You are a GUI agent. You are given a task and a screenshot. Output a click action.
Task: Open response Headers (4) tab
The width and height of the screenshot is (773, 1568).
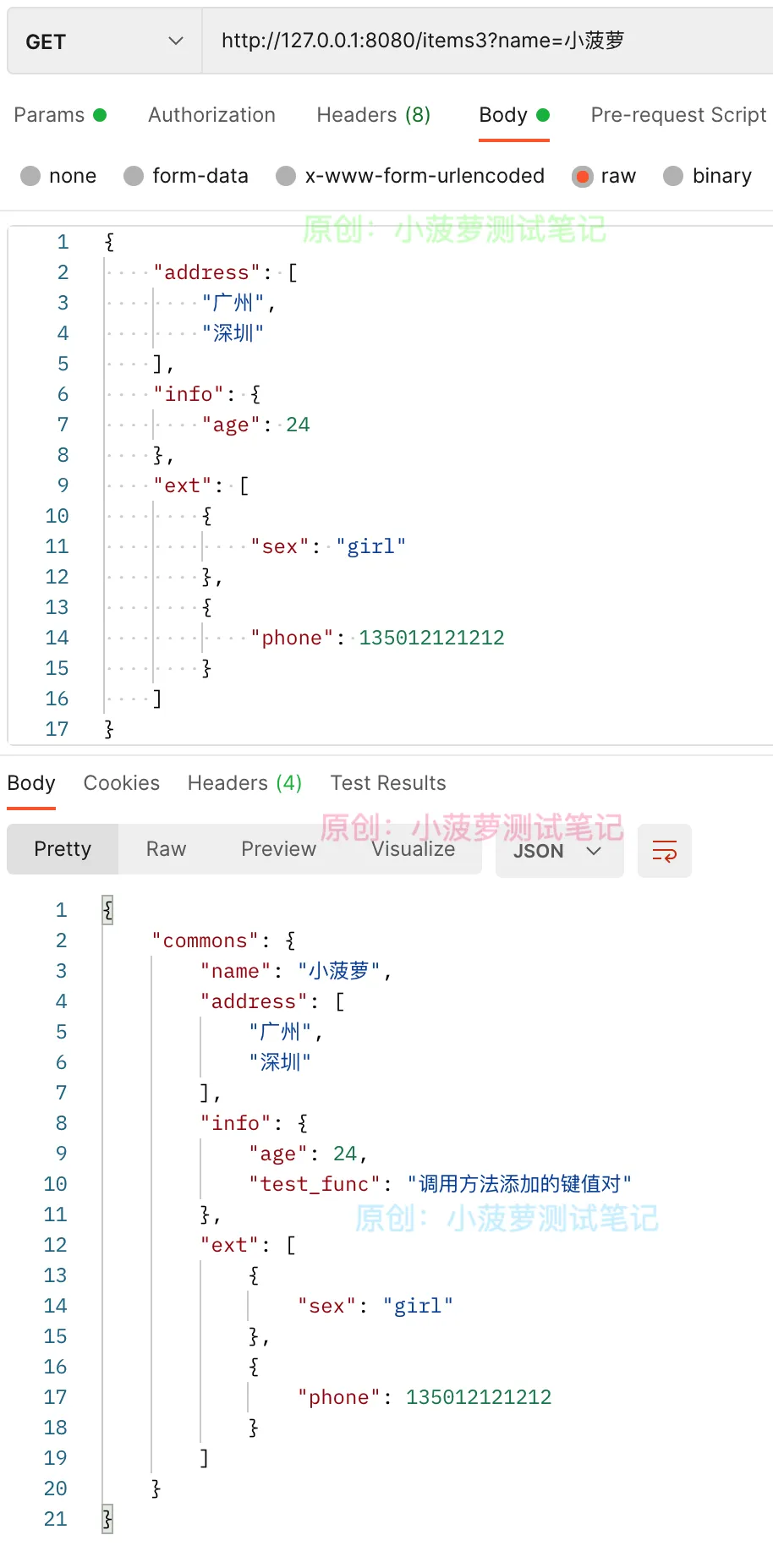coord(244,783)
